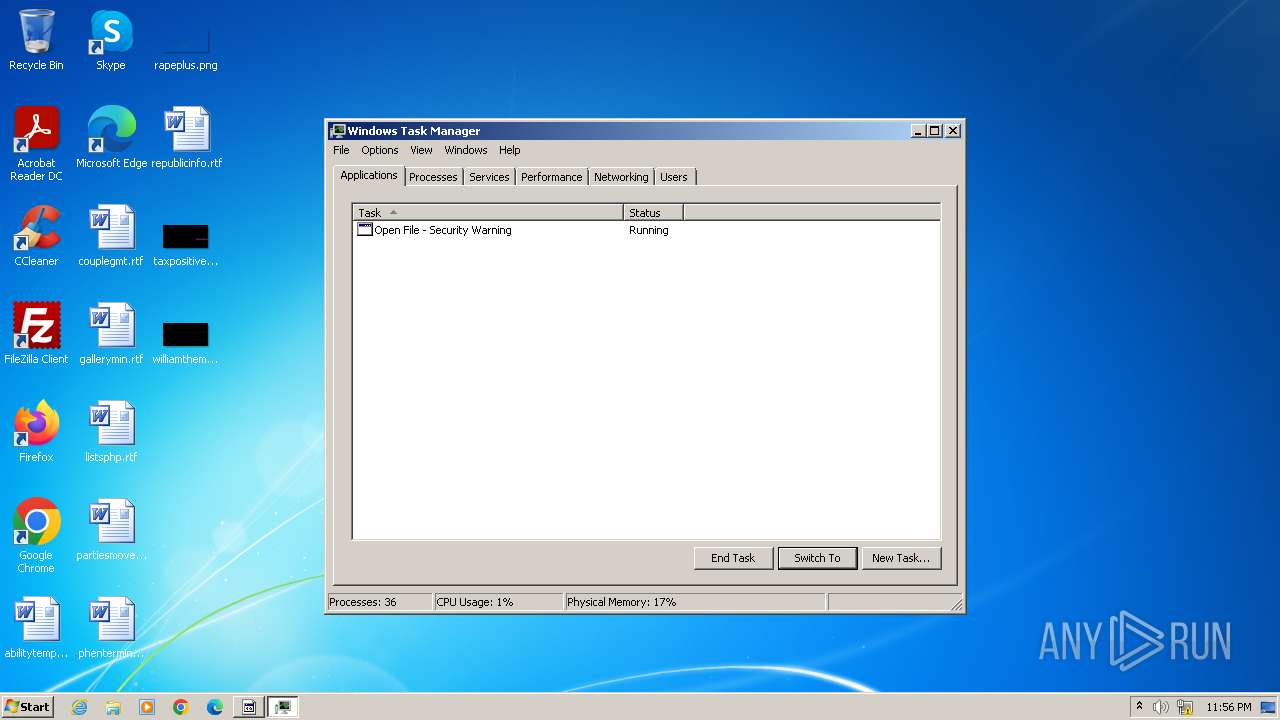Select gallerymin.rtf document icon
The image size is (1280, 720).
coord(111,334)
